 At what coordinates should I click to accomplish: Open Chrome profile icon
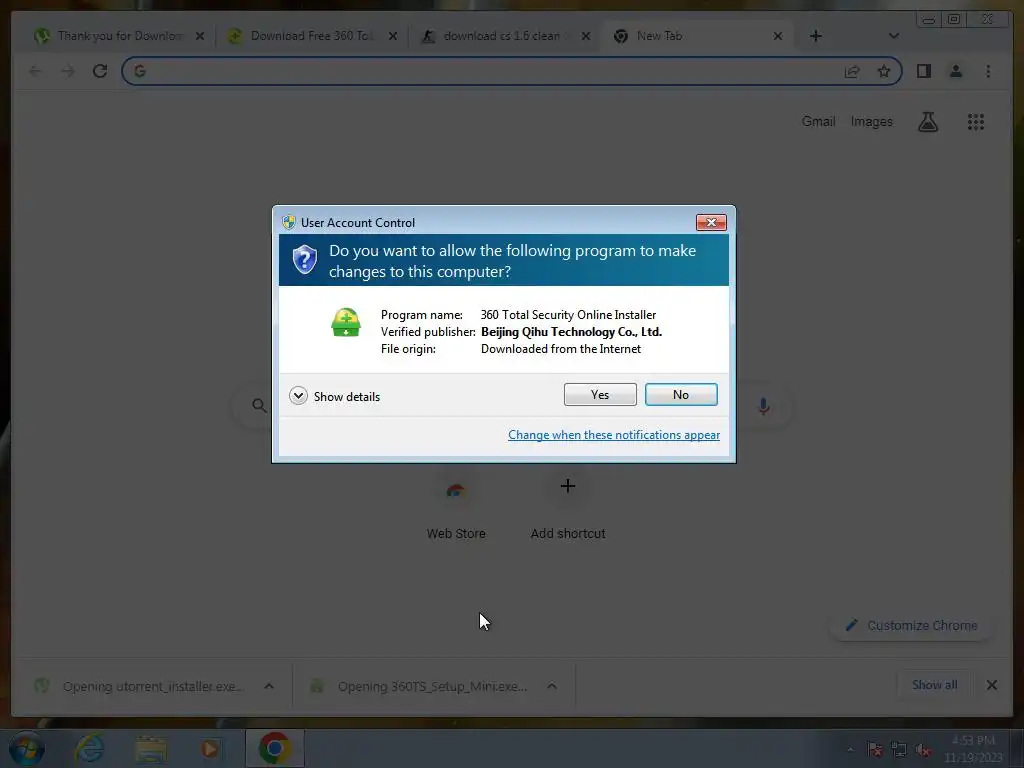pos(955,71)
